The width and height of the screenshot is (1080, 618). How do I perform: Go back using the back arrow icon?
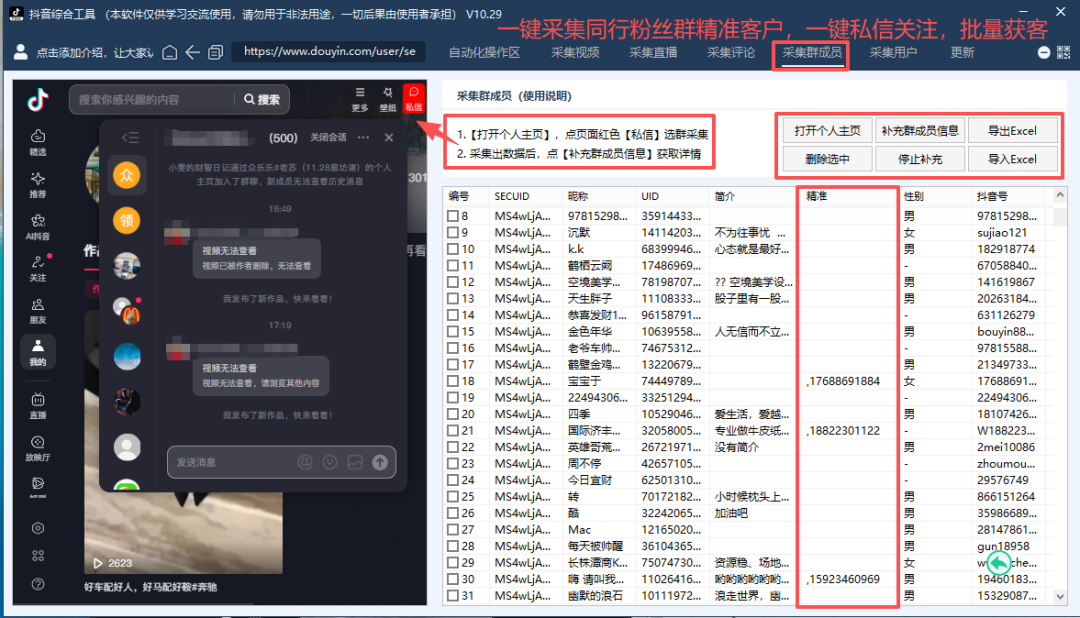[193, 52]
